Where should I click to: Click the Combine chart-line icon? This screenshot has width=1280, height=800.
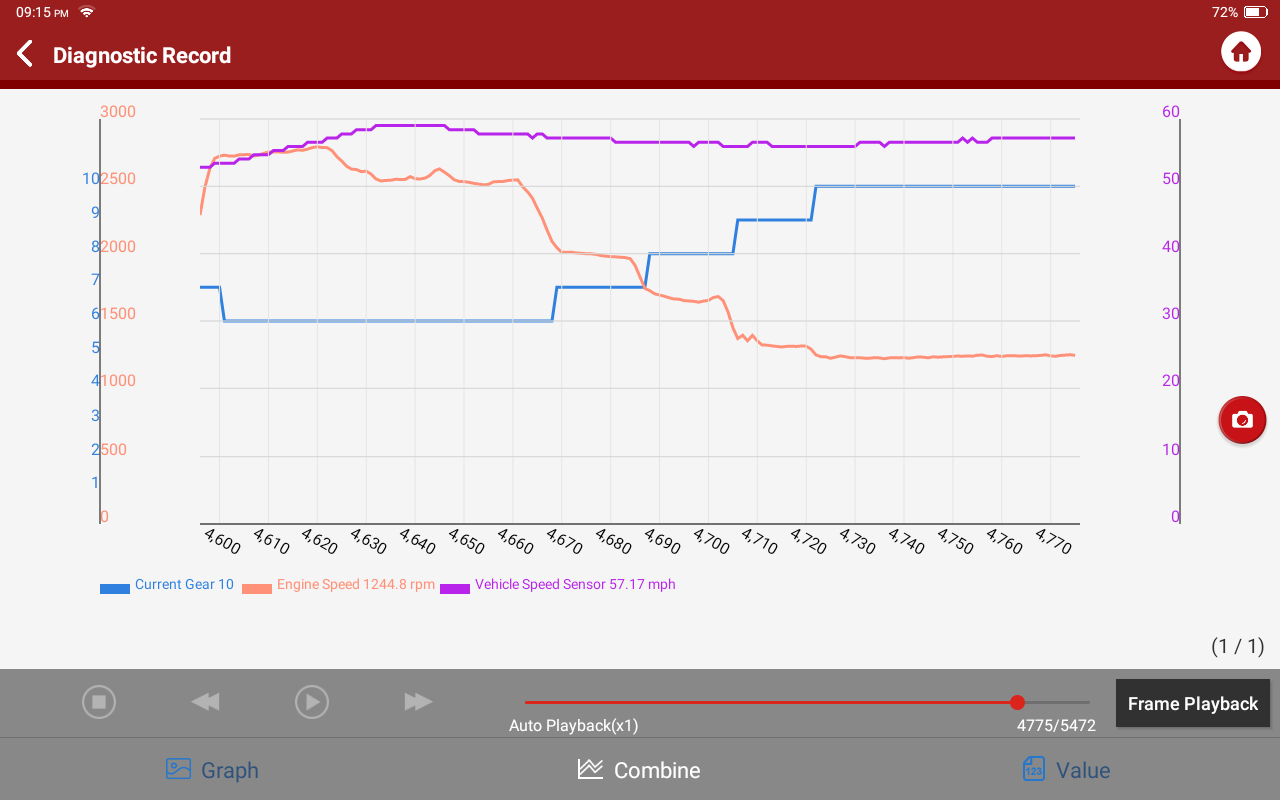[590, 769]
